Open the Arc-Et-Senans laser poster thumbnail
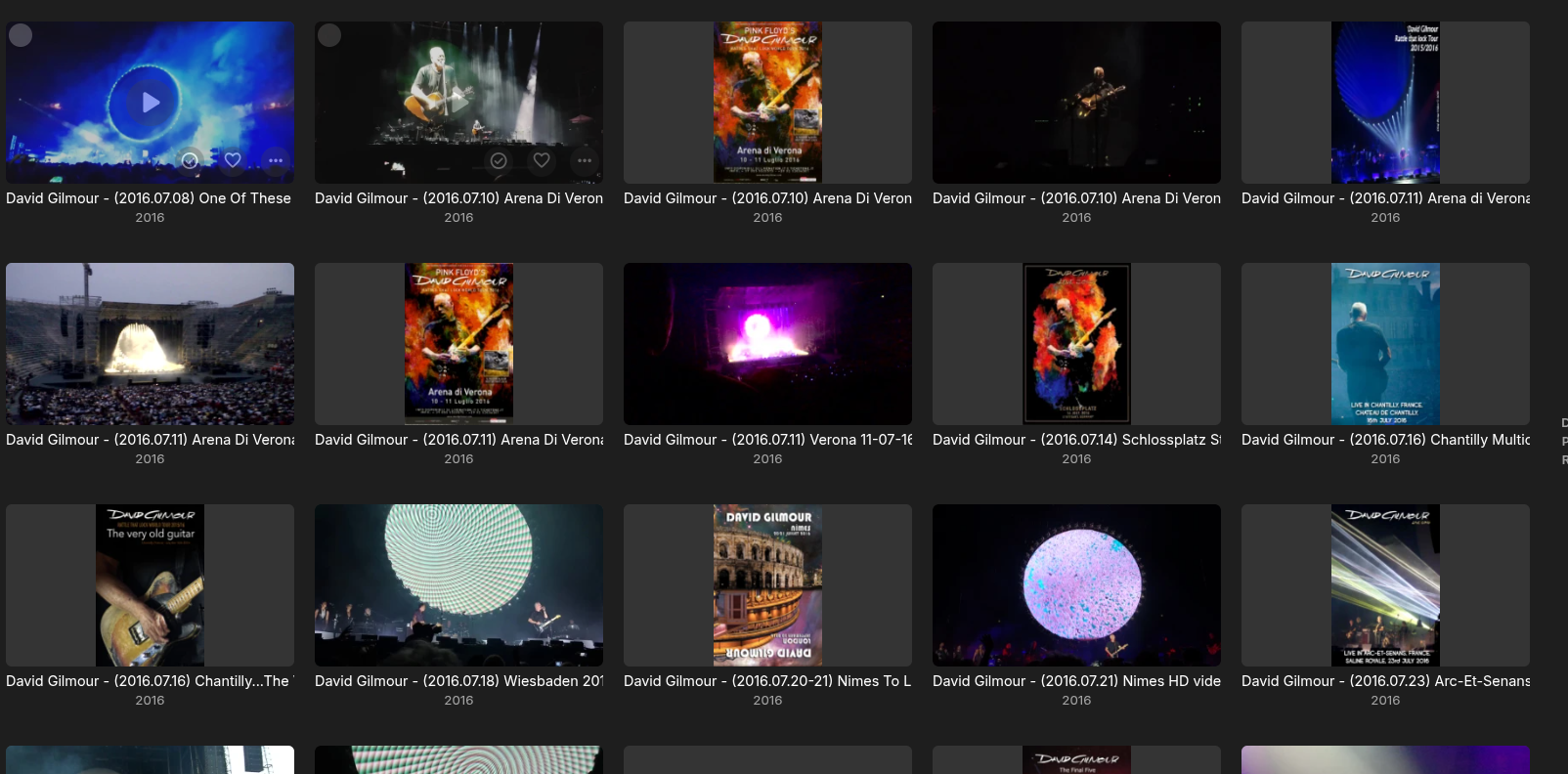1568x774 pixels. 1385,585
